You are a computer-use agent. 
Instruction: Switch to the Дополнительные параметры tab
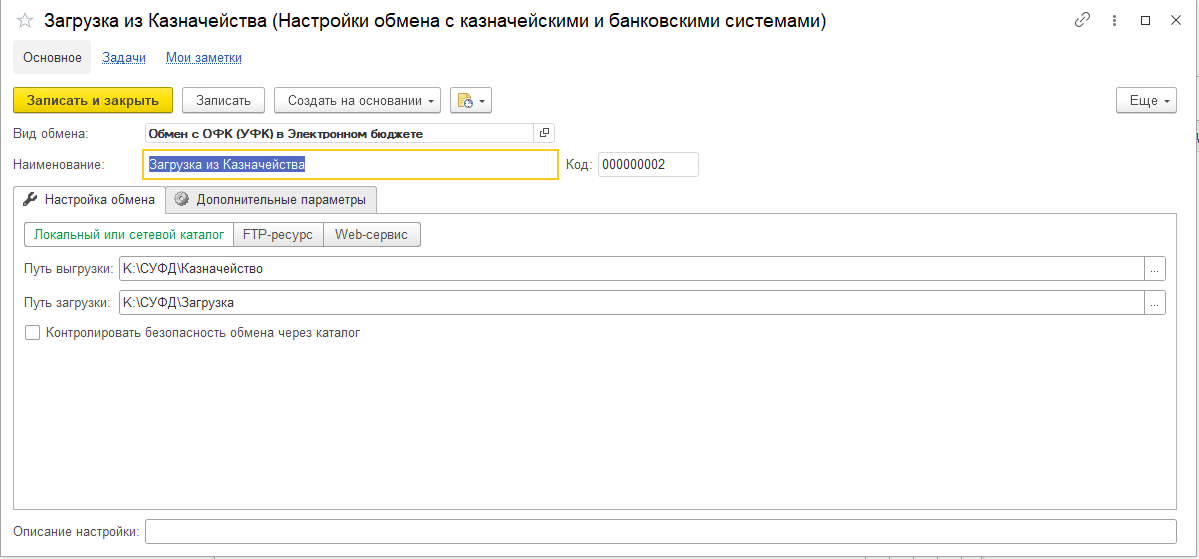click(271, 199)
